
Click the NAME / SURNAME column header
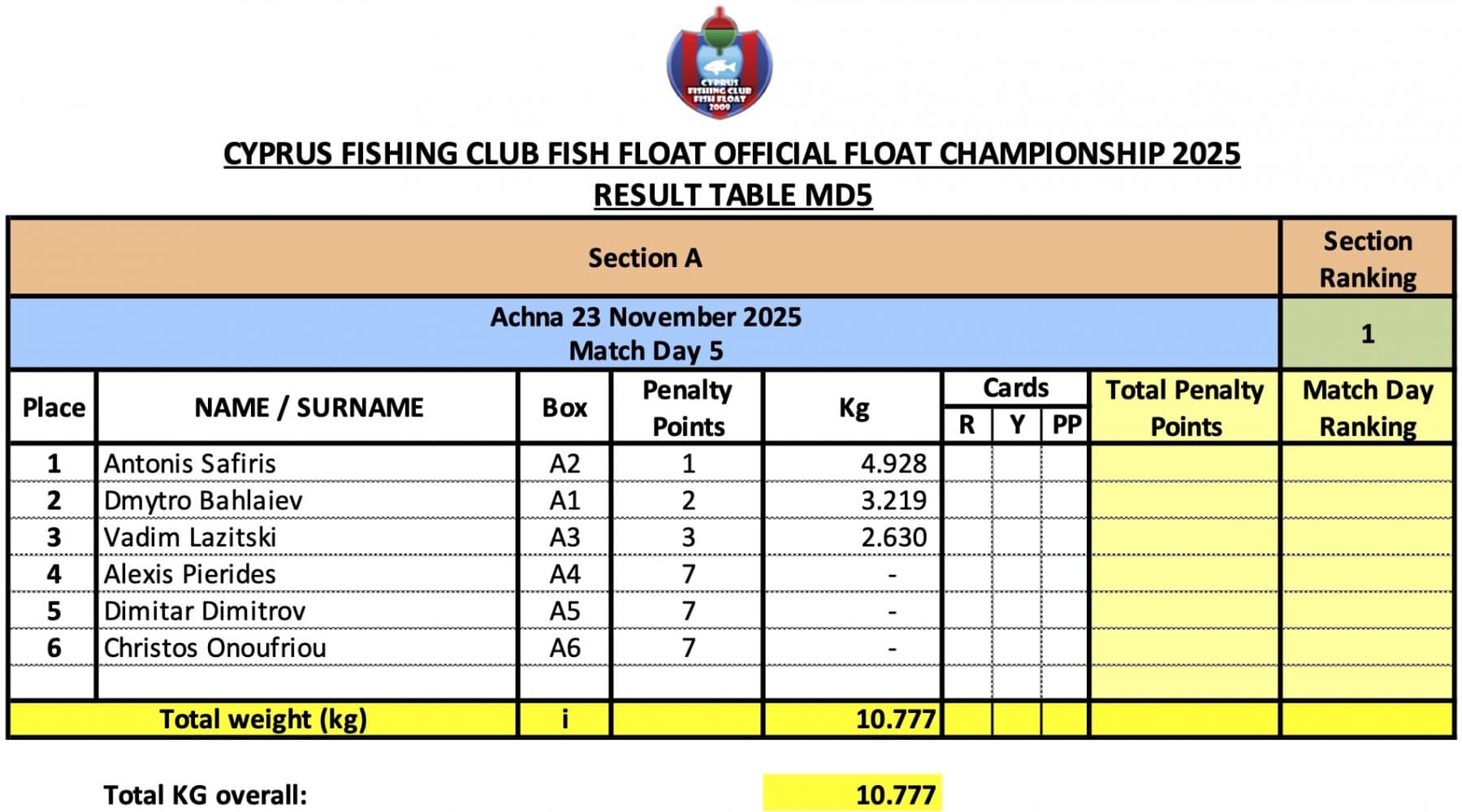pos(309,407)
